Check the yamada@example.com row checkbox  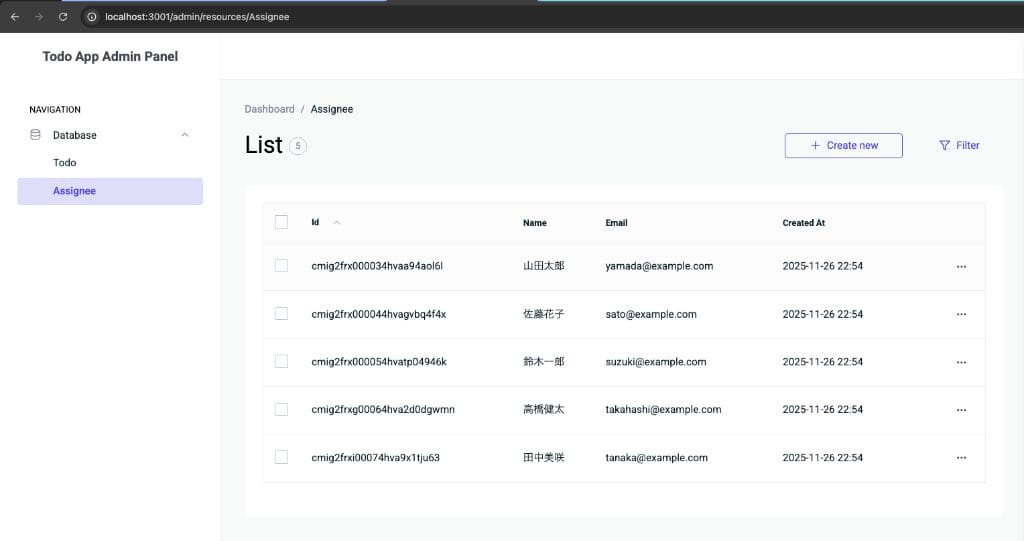(x=281, y=265)
